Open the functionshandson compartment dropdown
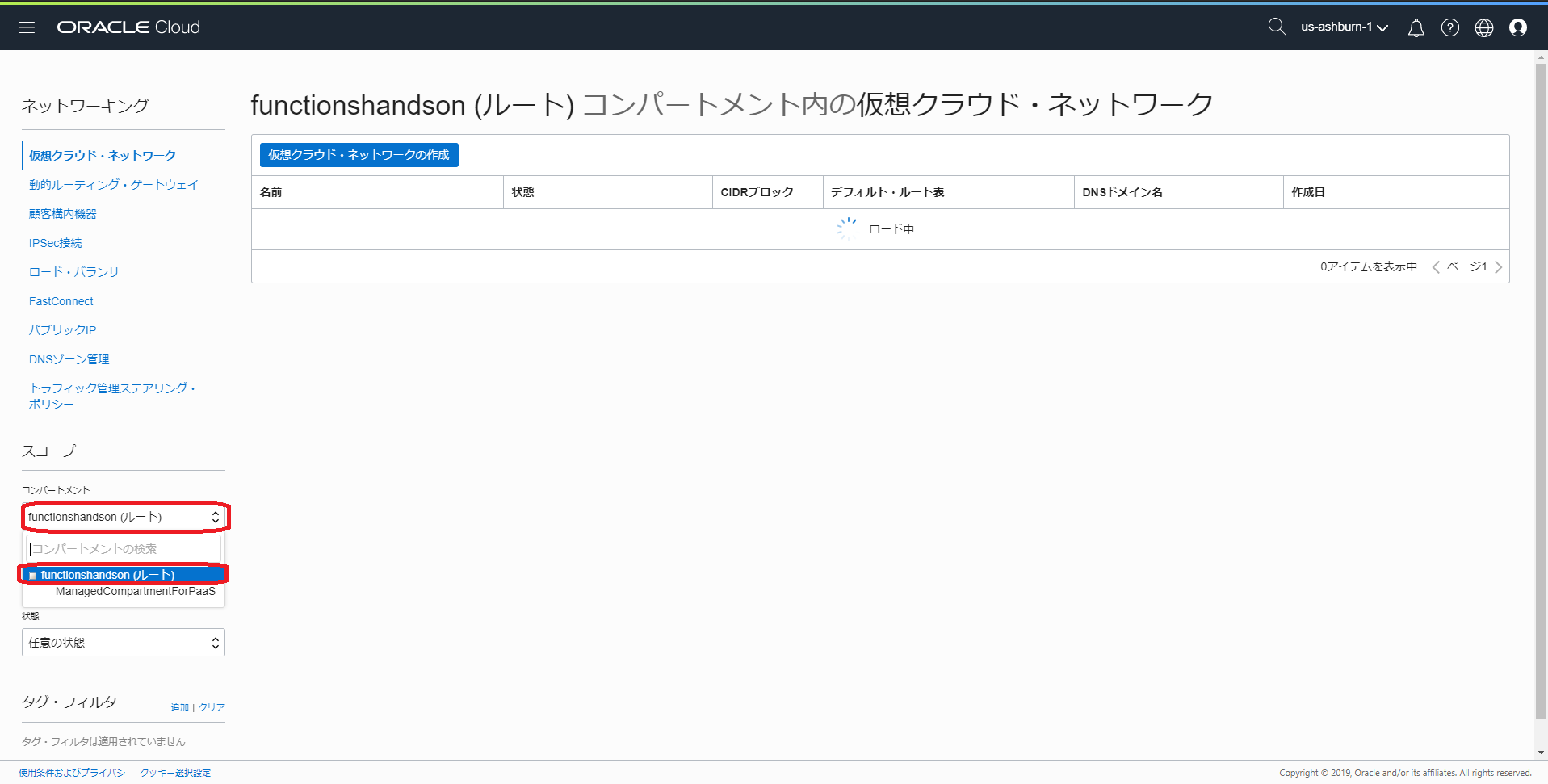 tap(123, 517)
